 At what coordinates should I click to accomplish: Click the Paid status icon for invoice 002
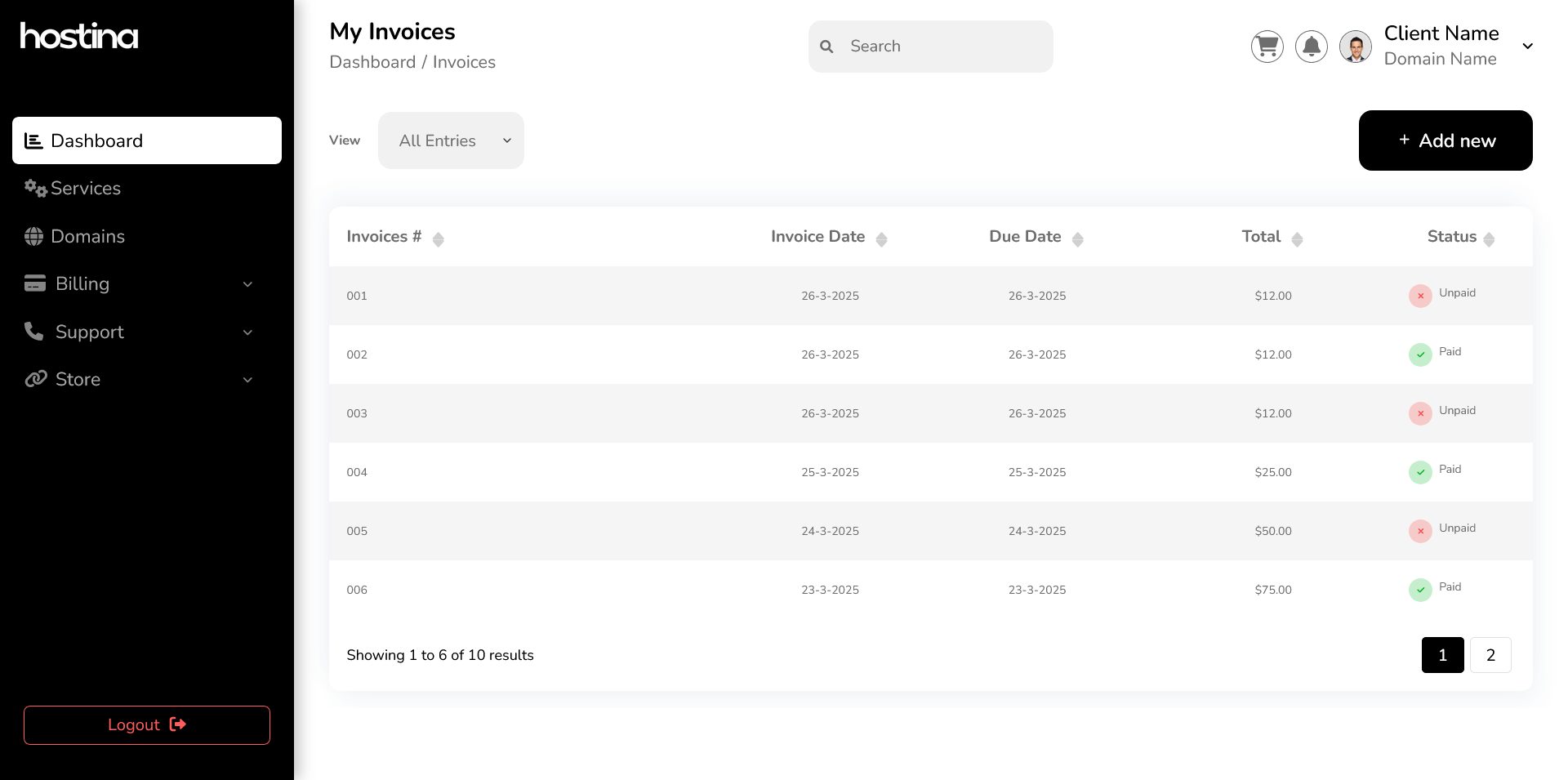(1420, 354)
